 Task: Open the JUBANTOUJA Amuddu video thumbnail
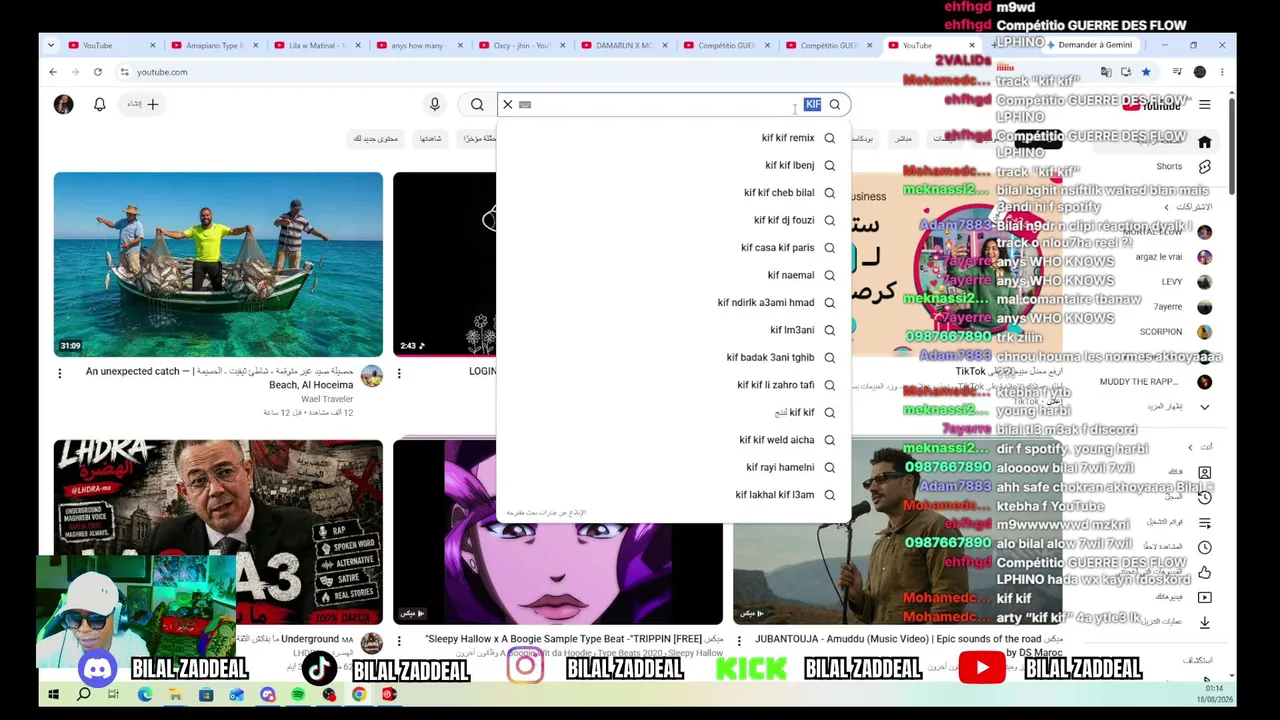[x=898, y=532]
